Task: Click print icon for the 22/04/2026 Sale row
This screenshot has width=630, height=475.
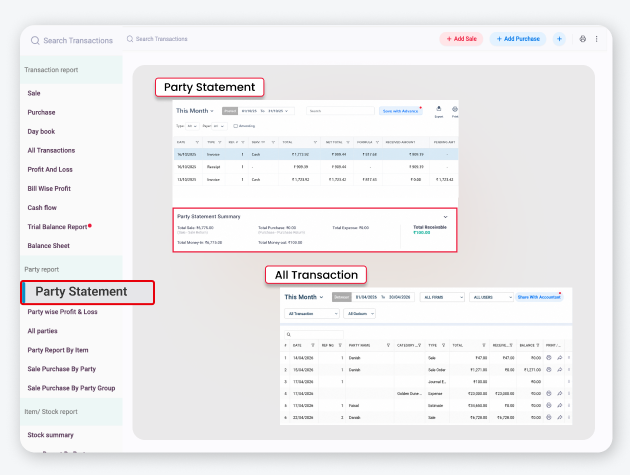Action: click(x=549, y=418)
